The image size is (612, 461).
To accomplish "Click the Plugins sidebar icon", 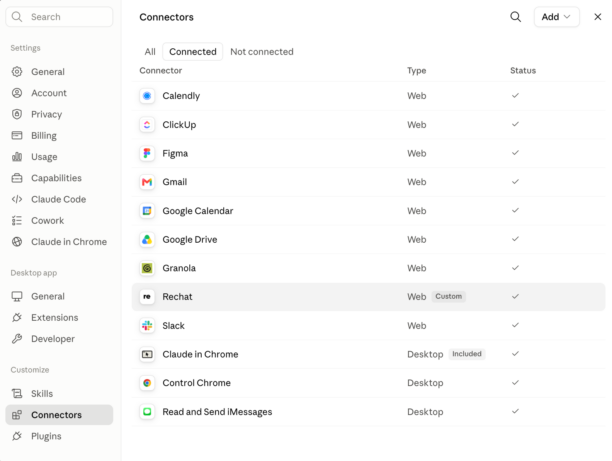I will point(17,436).
